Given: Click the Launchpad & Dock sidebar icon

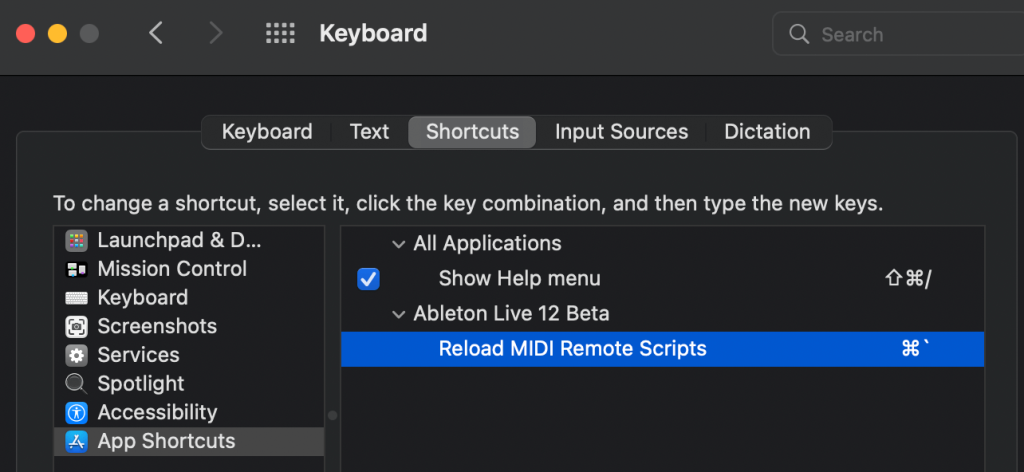Looking at the screenshot, I should tap(76, 240).
